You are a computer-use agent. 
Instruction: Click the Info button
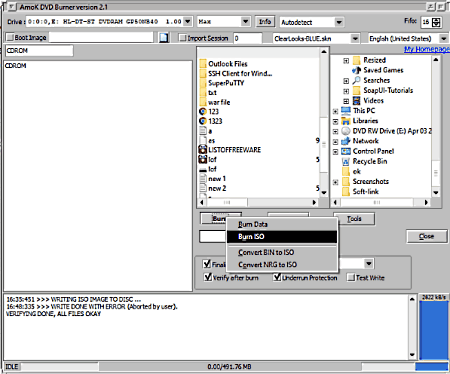(265, 22)
